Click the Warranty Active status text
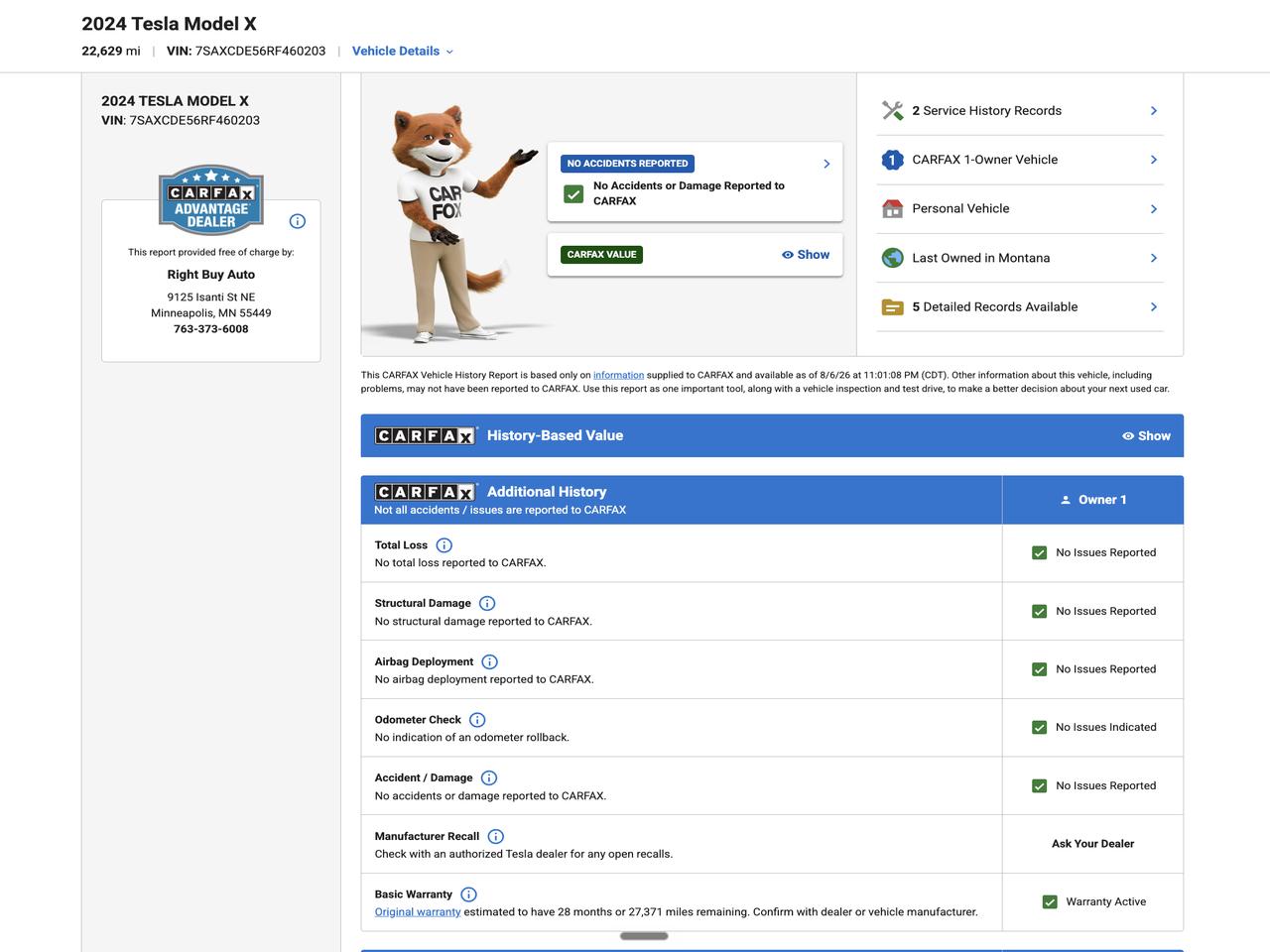Screen dimensions: 1270x952 click(1105, 902)
